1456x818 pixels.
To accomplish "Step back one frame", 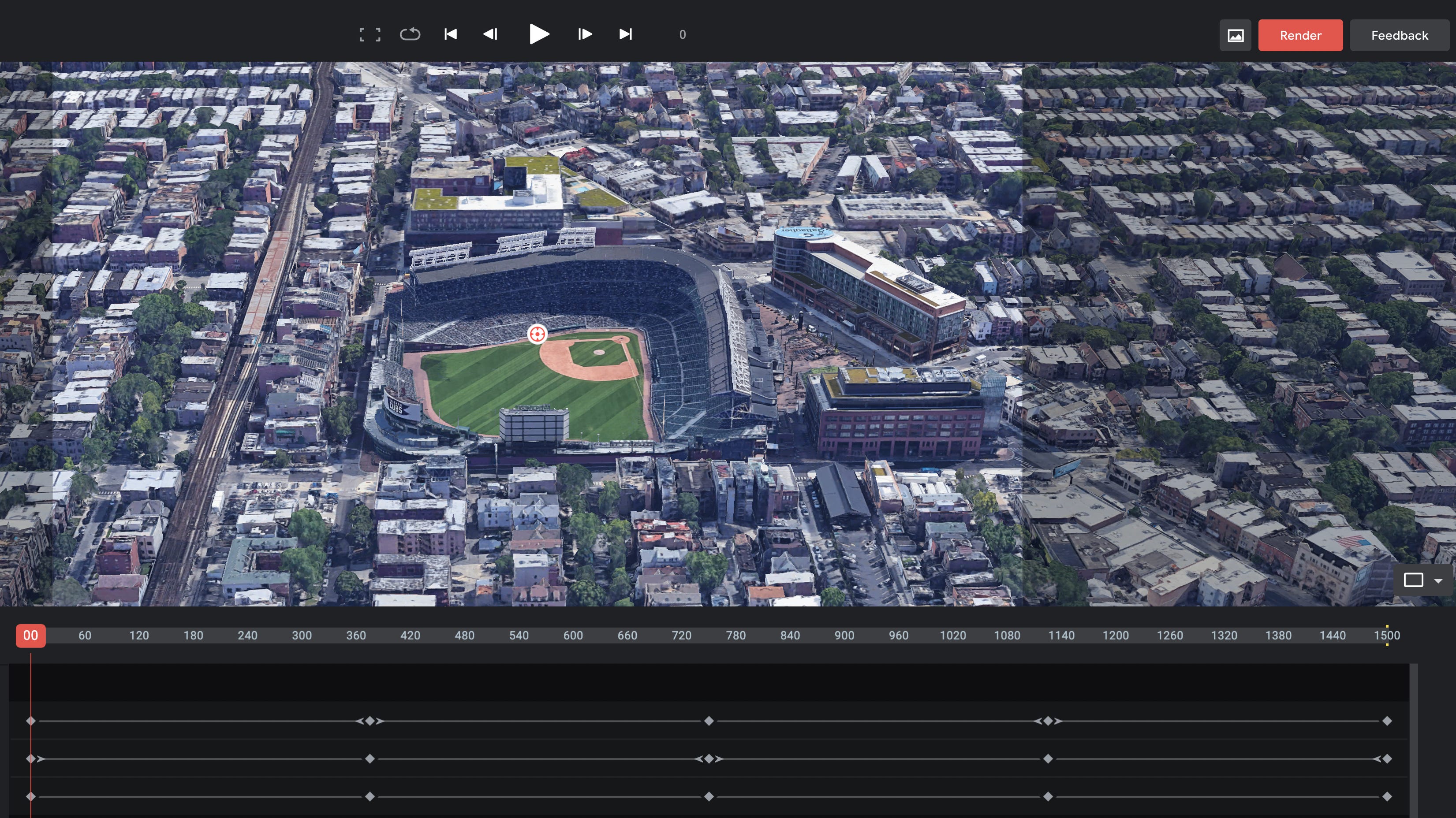I will coord(490,34).
